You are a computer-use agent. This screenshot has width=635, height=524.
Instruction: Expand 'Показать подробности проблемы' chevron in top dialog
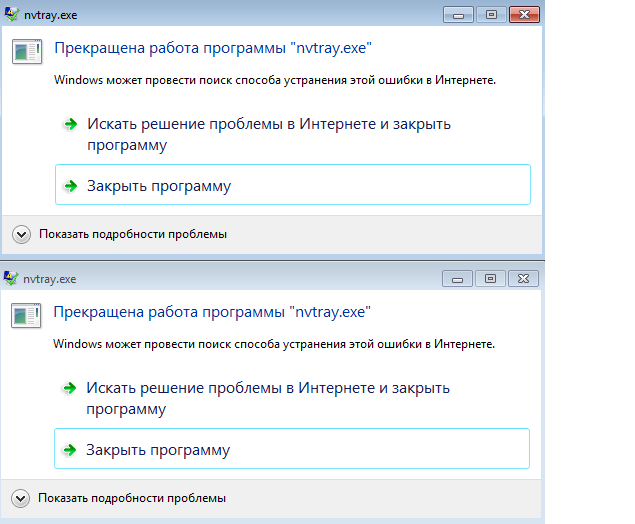[21, 234]
